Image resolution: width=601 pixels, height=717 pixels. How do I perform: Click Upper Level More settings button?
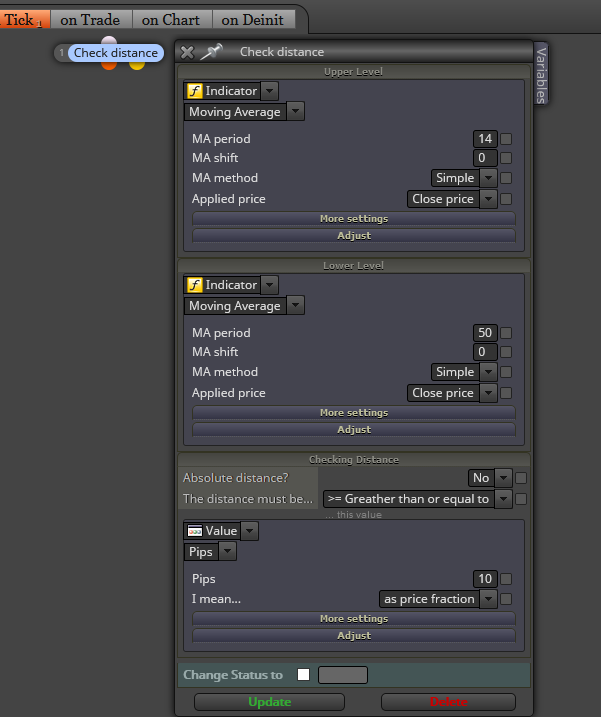pos(354,219)
